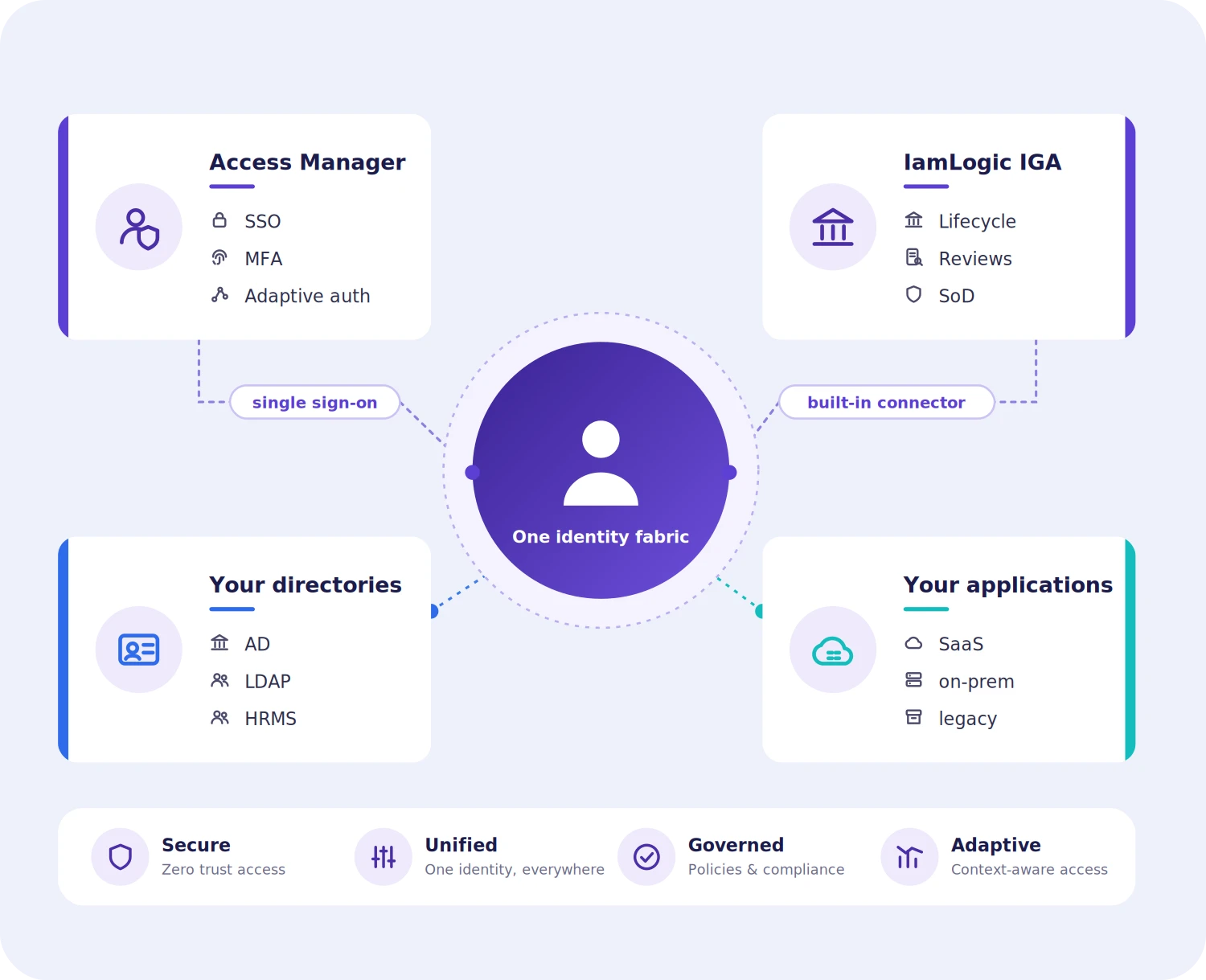
Task: Click the built-in connector pill label
Action: (886, 402)
